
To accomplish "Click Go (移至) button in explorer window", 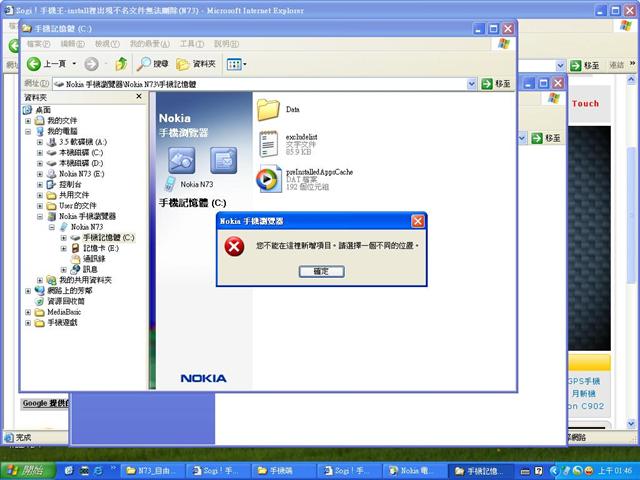I will 496,84.
